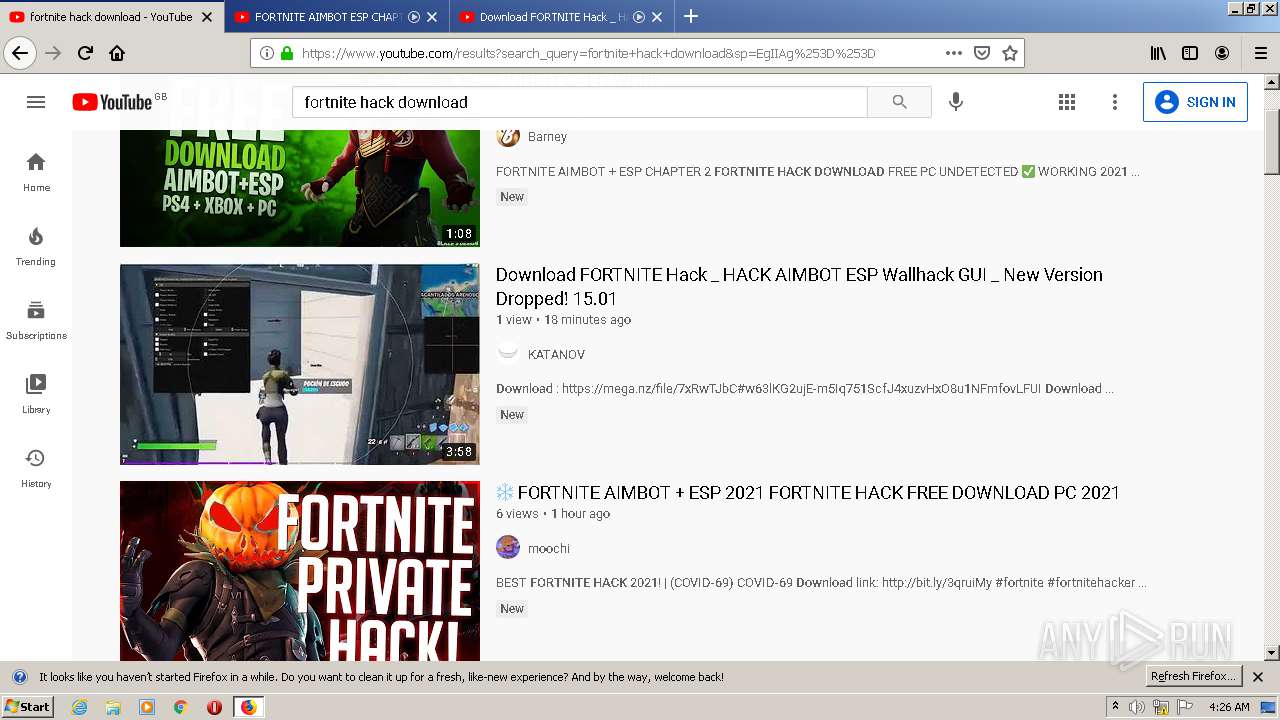
Task: Open Firefox account icon
Action: tap(1222, 53)
